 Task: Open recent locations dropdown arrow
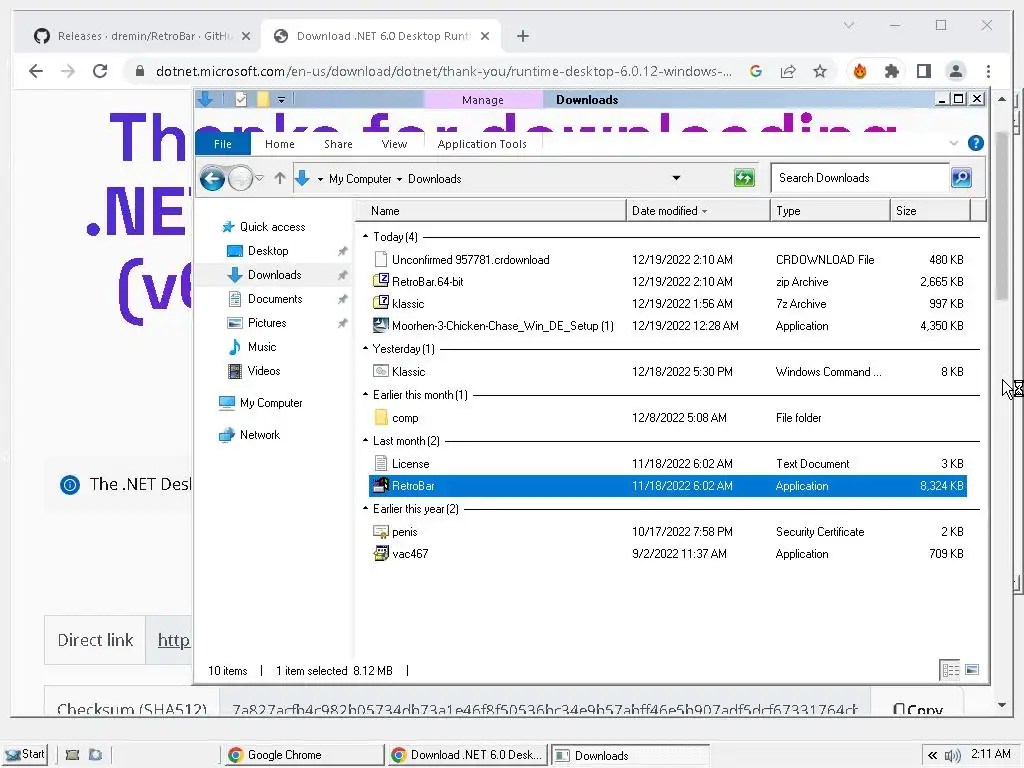tap(259, 178)
